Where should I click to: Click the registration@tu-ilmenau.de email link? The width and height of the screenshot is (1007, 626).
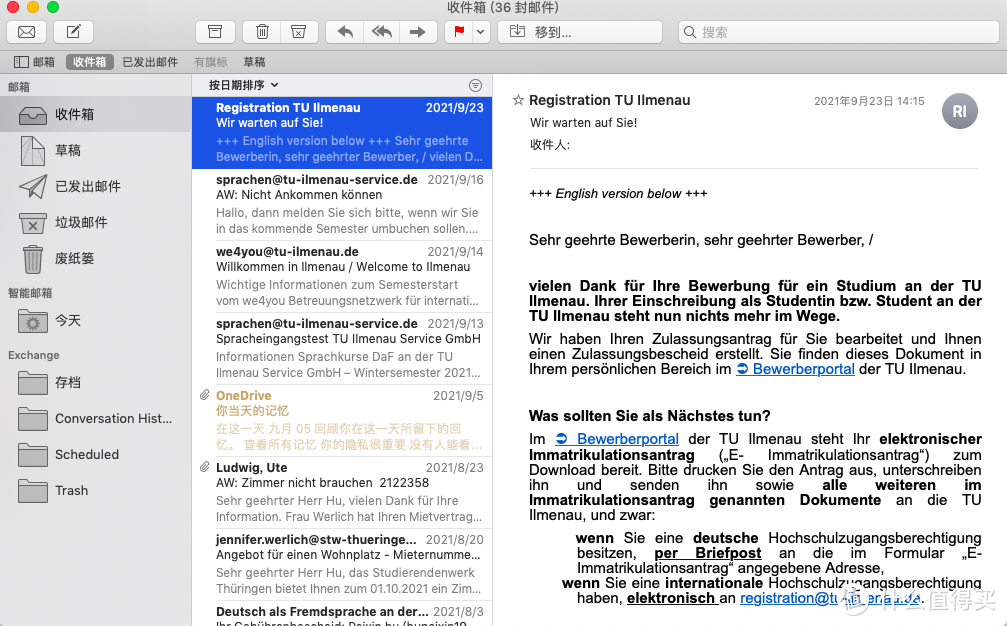click(x=831, y=598)
